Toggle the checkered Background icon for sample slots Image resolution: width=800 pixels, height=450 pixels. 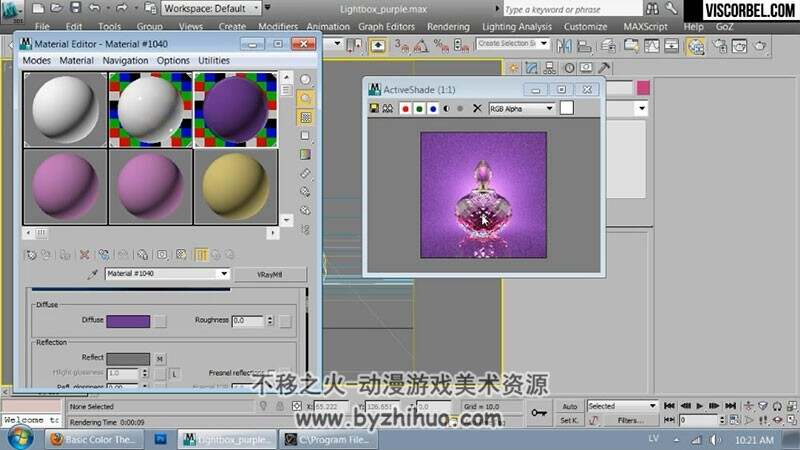[305, 117]
